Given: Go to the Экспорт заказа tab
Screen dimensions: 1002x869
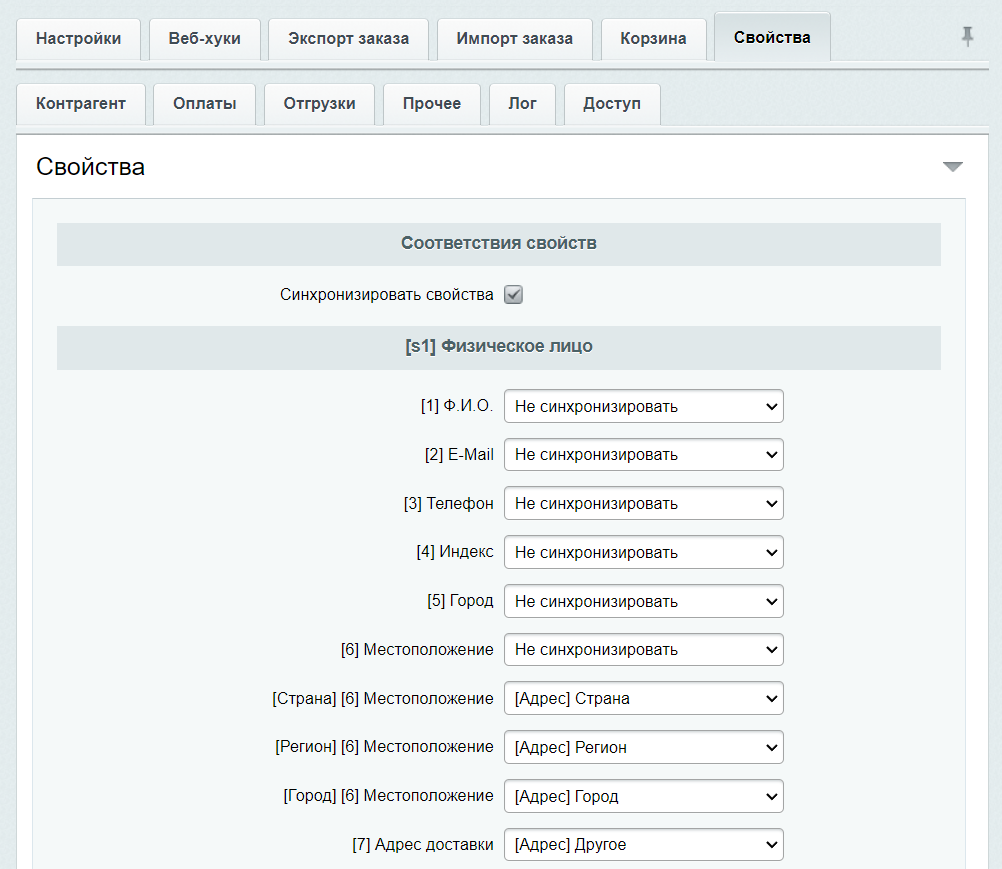Looking at the screenshot, I should coord(348,39).
